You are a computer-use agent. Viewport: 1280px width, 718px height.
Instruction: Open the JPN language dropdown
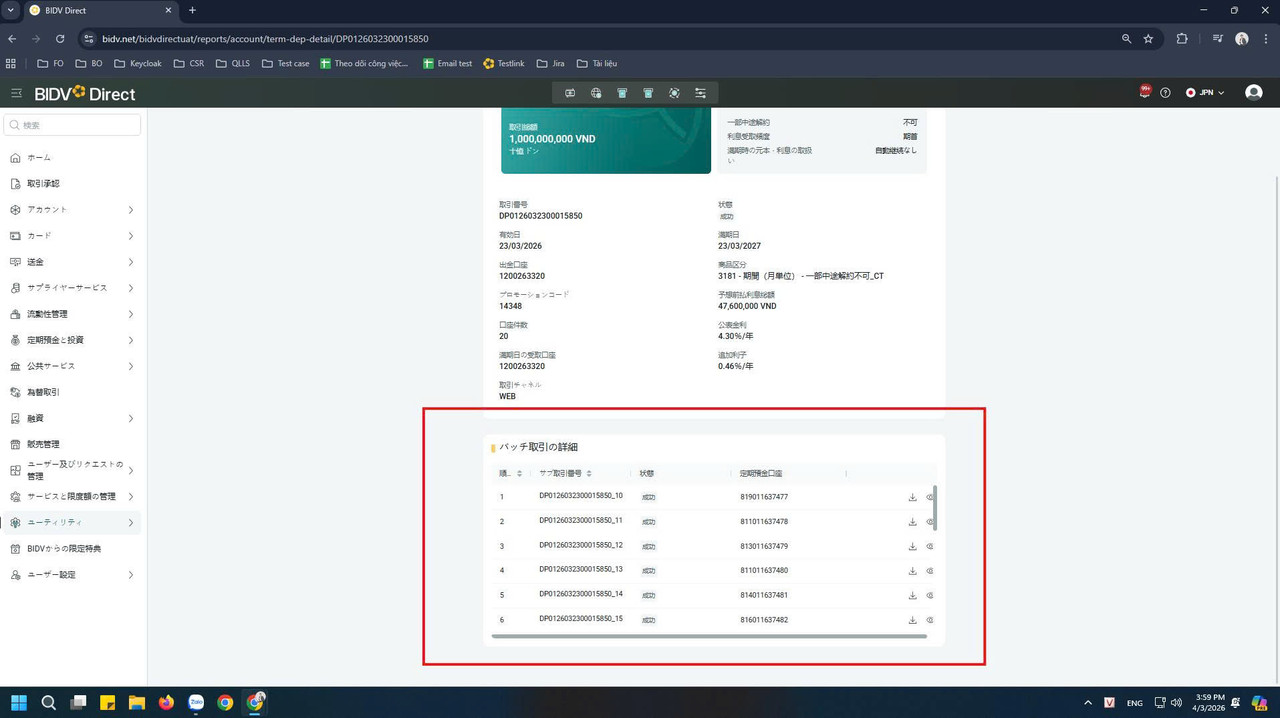click(1205, 93)
